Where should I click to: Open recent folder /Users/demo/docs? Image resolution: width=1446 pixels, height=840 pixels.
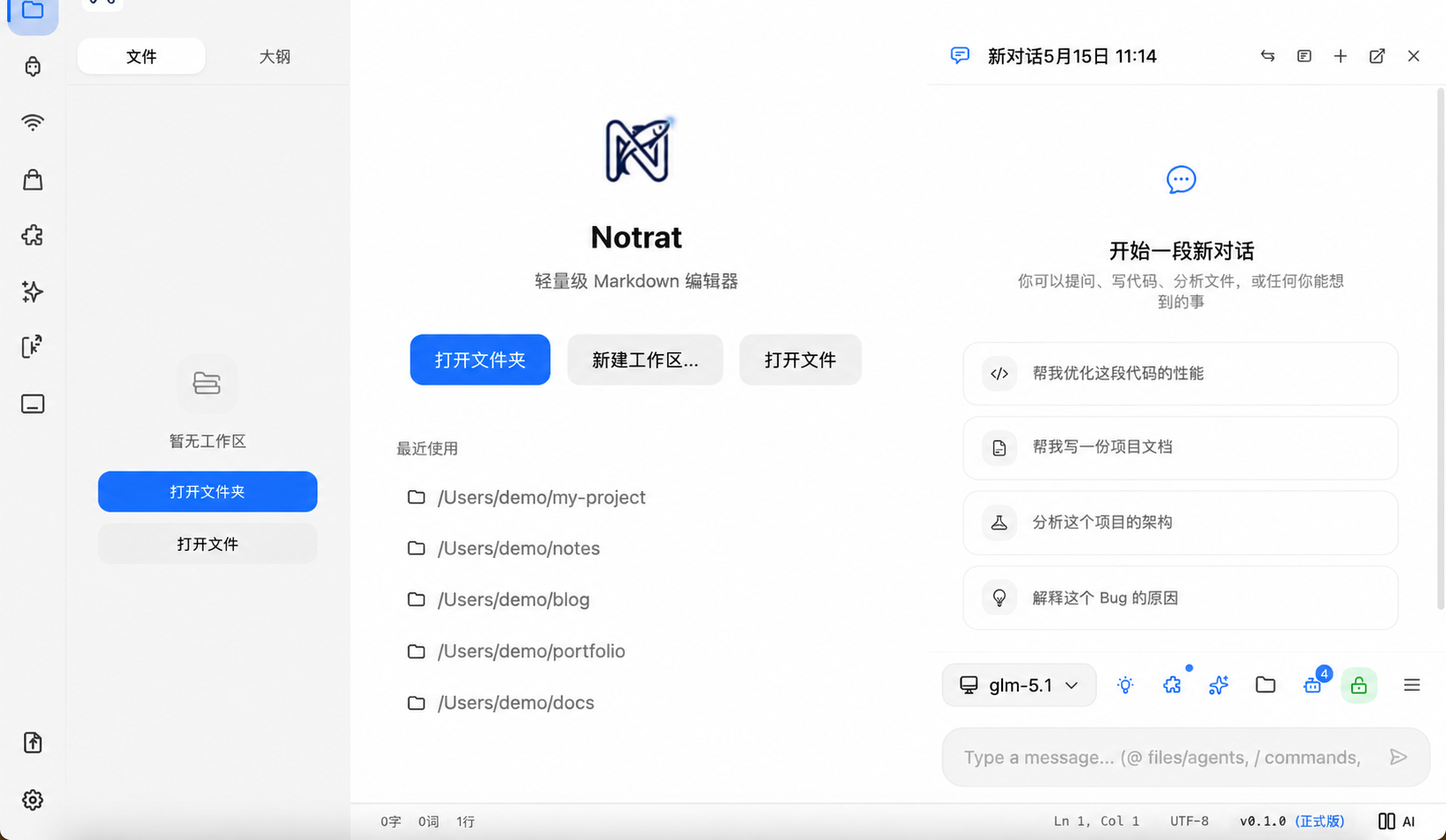tap(501, 703)
